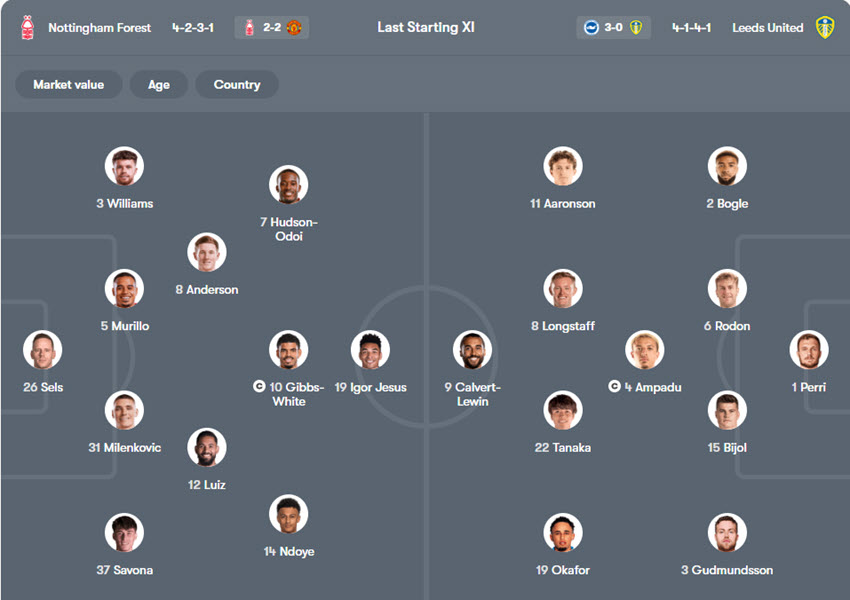Click Ampadu's captain badge icon

[x=615, y=386]
